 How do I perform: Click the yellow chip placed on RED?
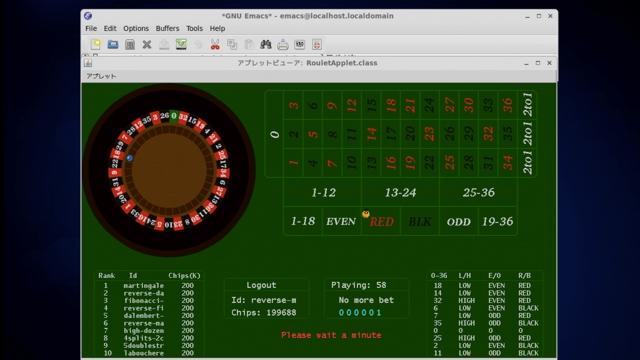coord(366,214)
